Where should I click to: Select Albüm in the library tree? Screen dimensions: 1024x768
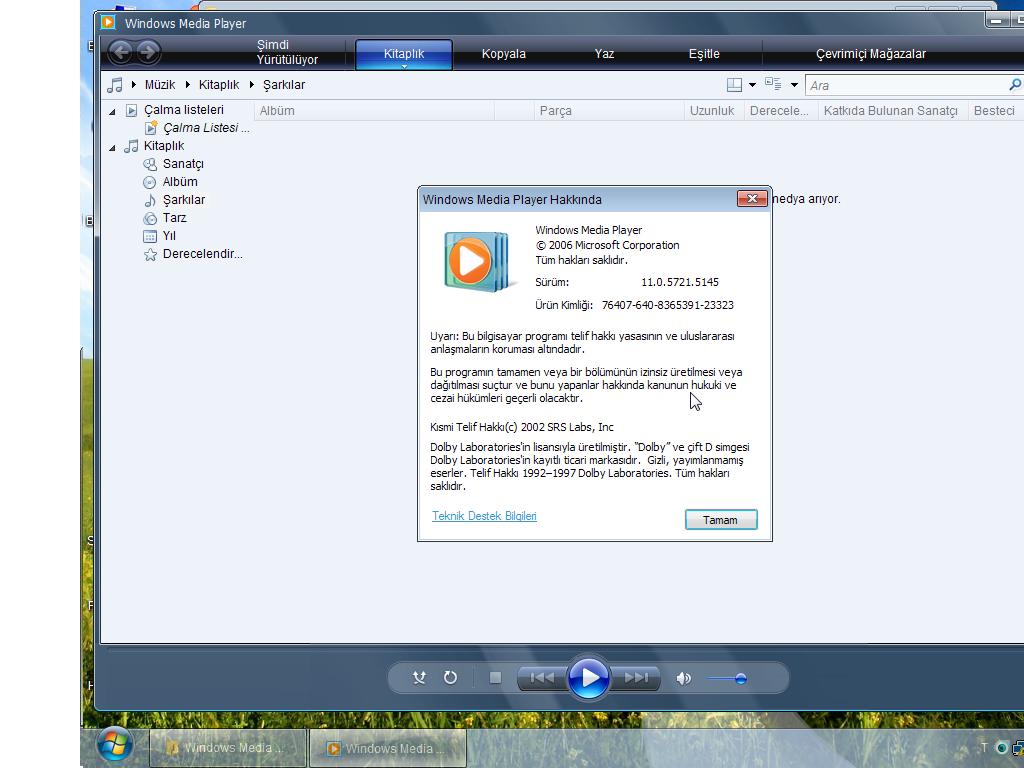180,182
